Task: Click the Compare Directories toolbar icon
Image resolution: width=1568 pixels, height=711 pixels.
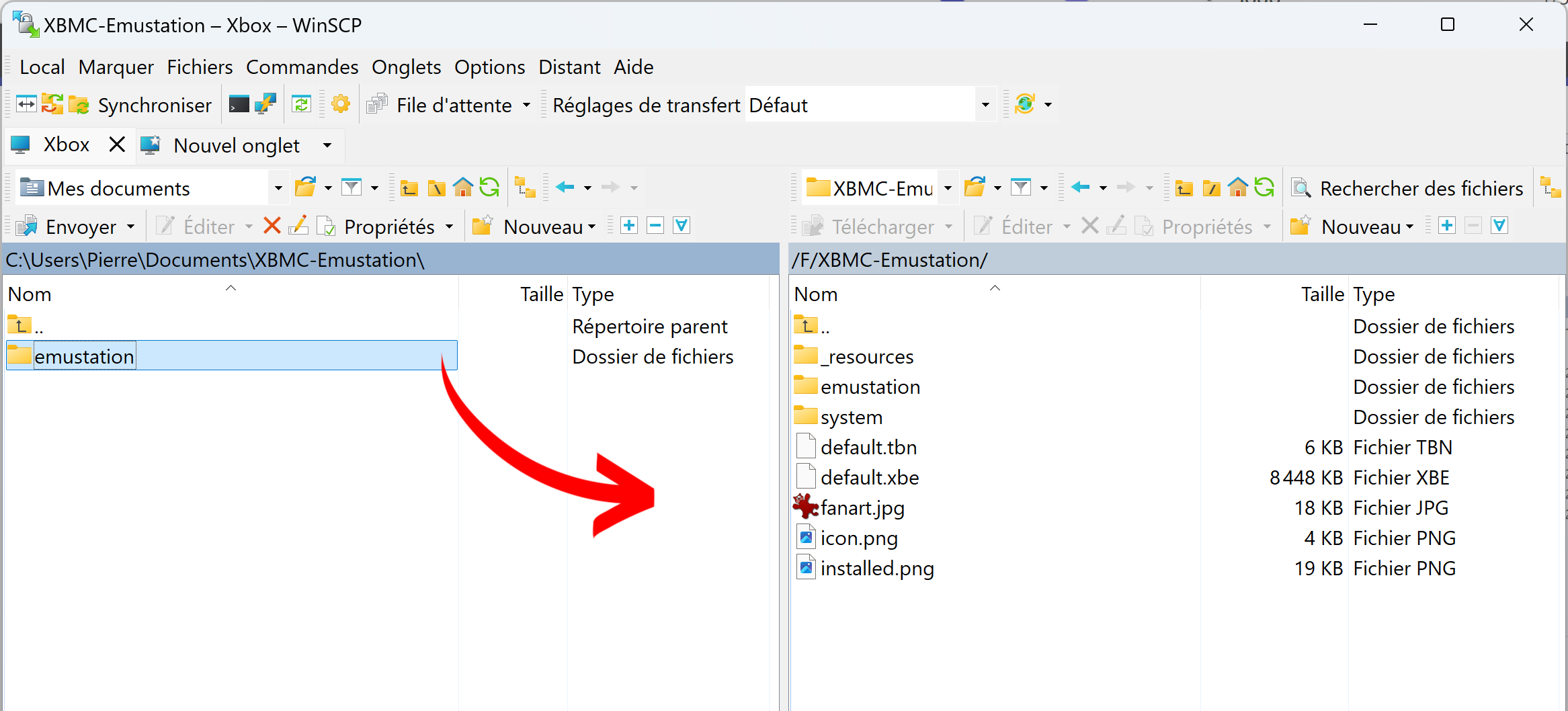Action: (x=26, y=104)
